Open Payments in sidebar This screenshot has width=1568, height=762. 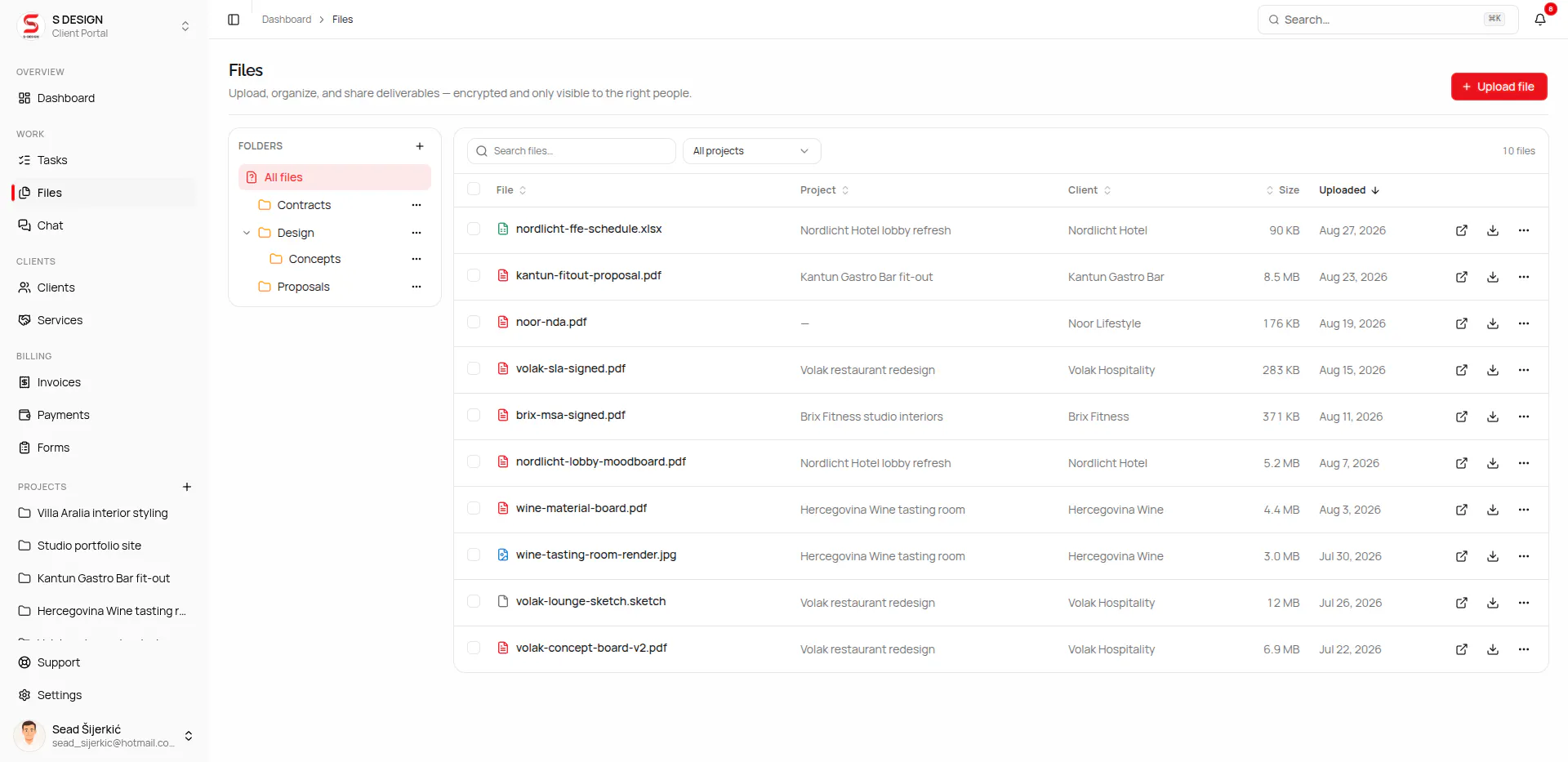(105, 415)
